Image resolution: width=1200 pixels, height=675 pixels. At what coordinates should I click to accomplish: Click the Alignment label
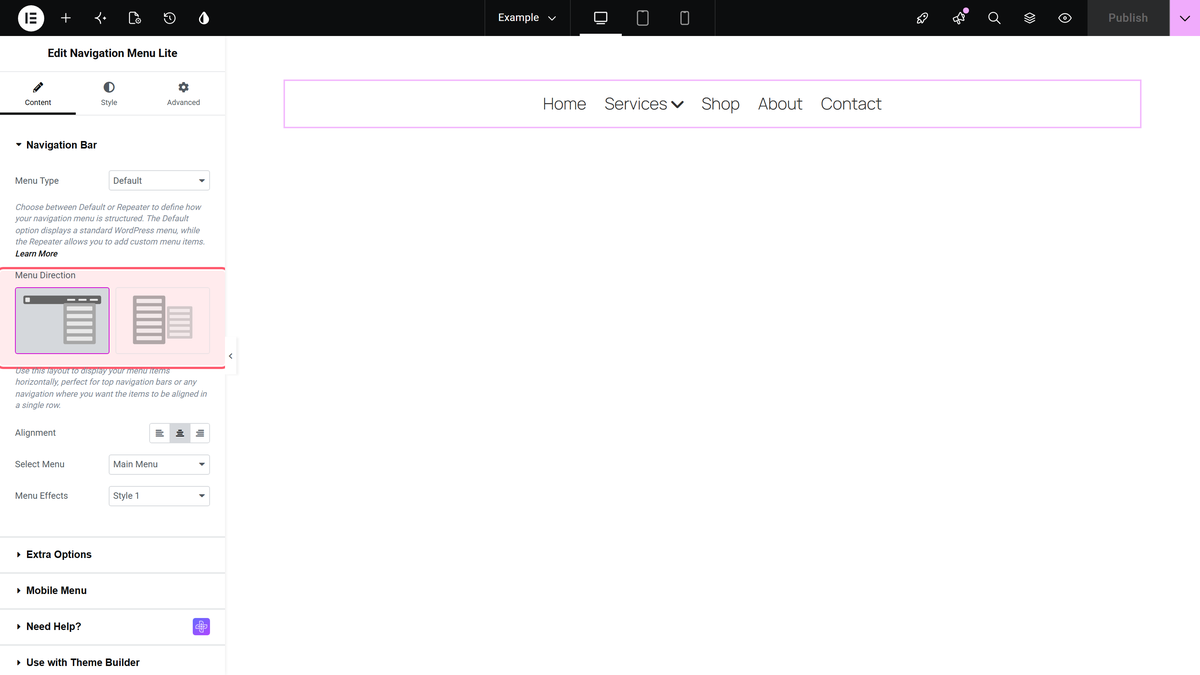(x=35, y=433)
